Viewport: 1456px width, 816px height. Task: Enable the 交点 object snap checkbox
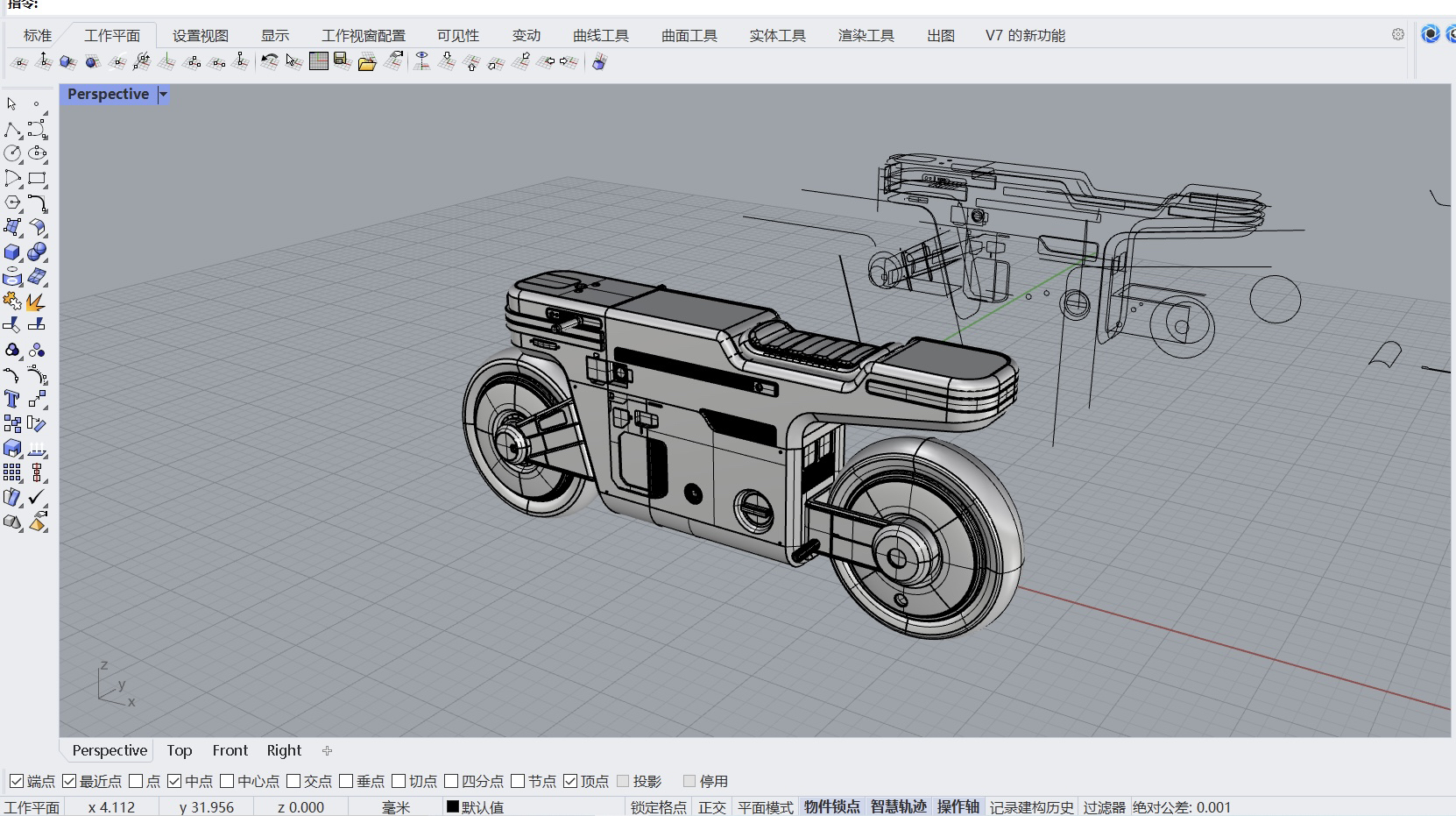coord(293,781)
